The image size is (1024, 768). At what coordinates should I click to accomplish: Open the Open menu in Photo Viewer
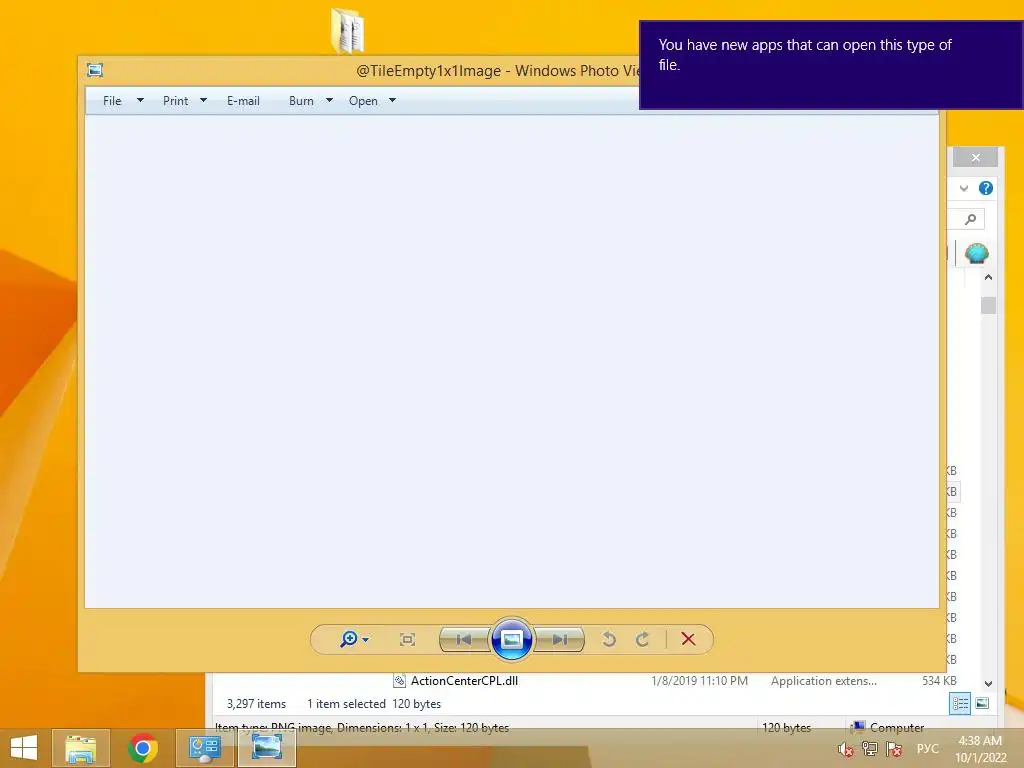(363, 101)
